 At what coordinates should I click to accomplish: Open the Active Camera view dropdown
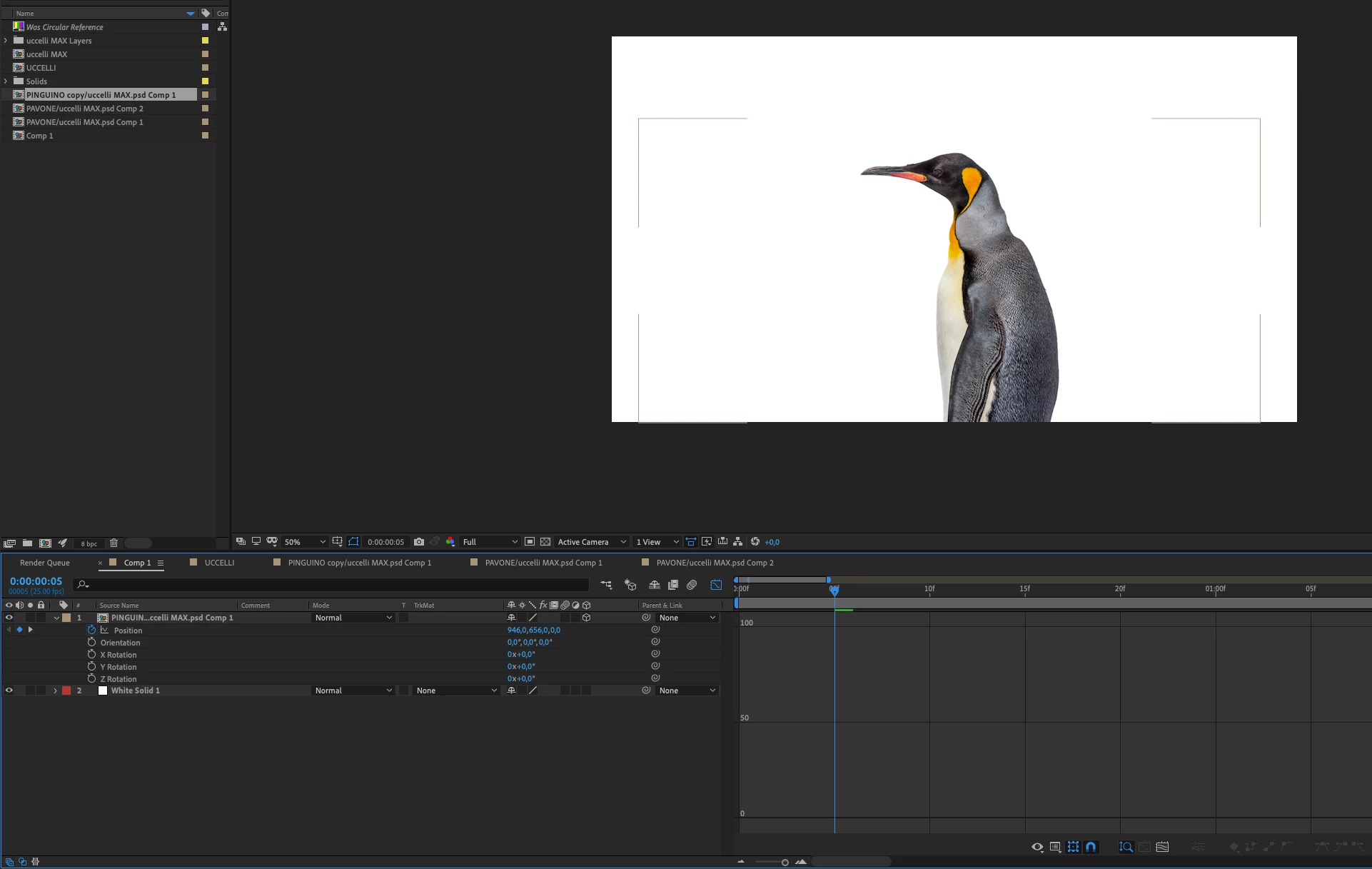tap(591, 542)
